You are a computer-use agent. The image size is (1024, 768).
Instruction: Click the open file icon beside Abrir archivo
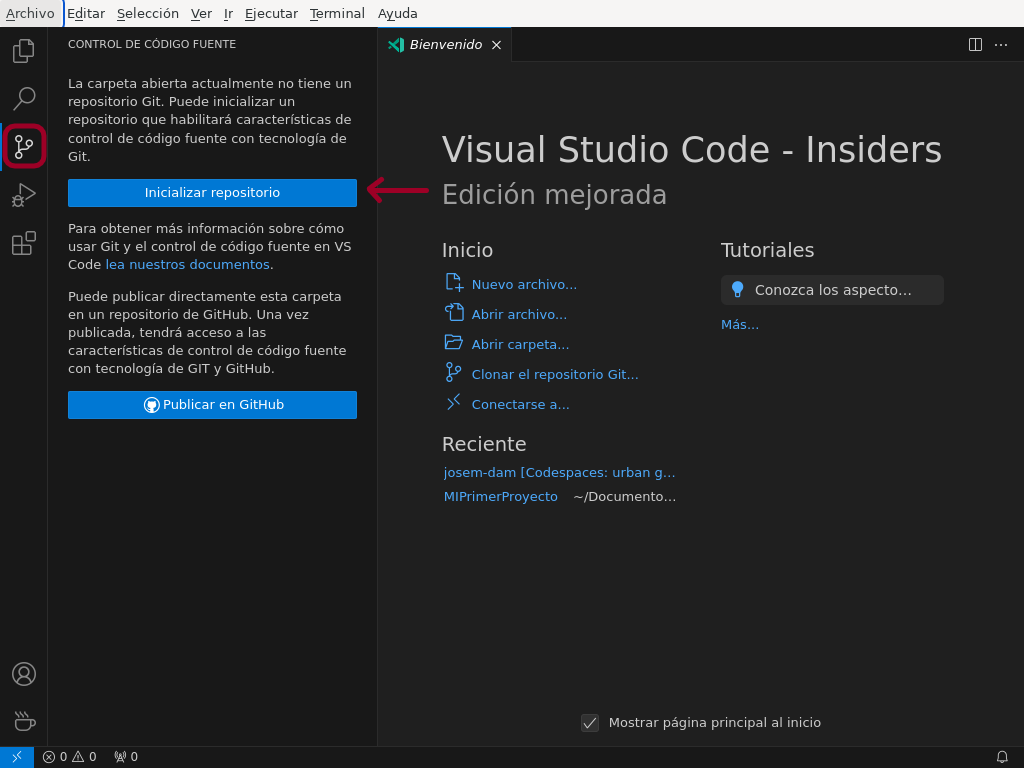pos(454,313)
